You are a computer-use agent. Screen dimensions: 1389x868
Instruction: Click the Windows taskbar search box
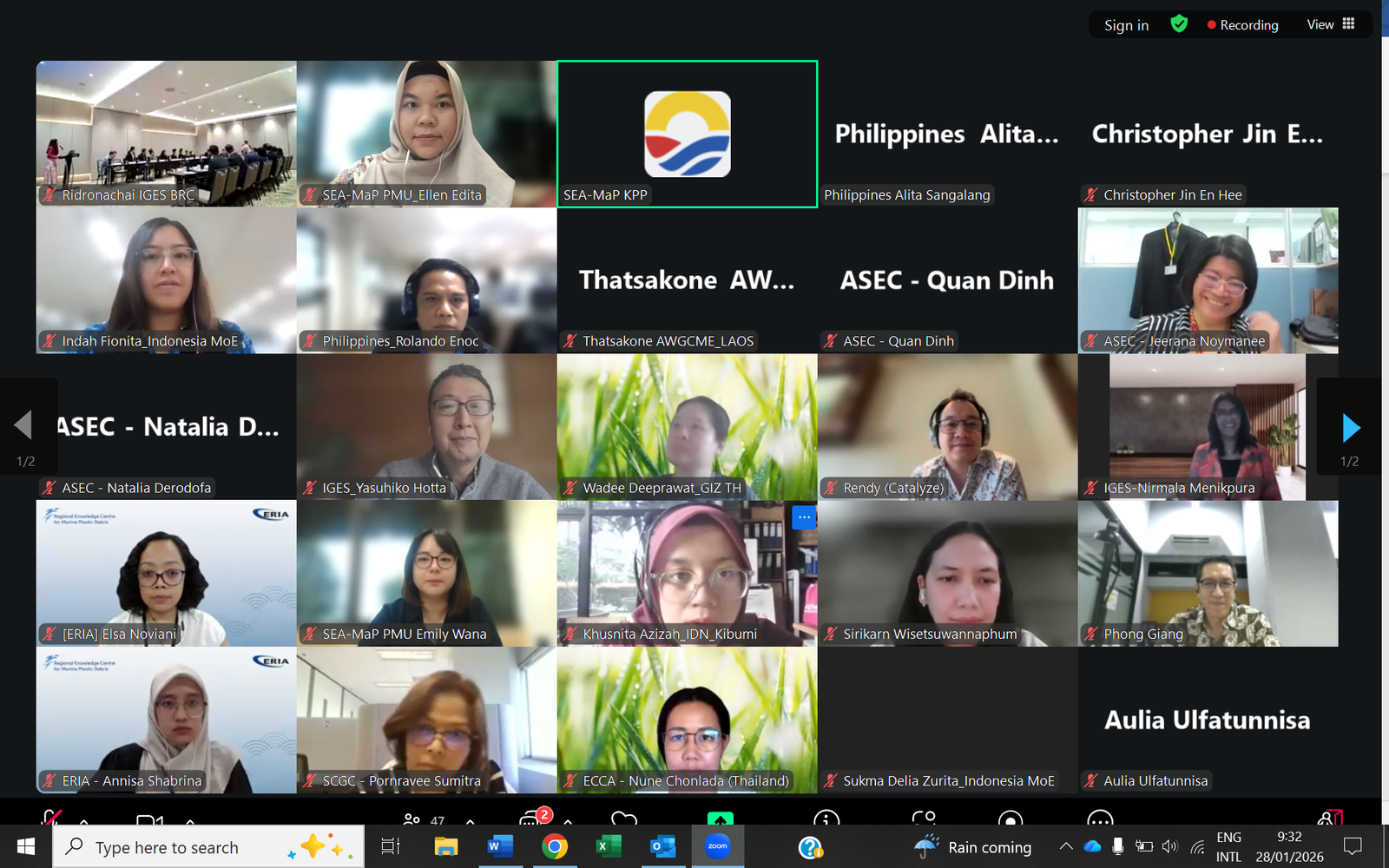pos(208,847)
